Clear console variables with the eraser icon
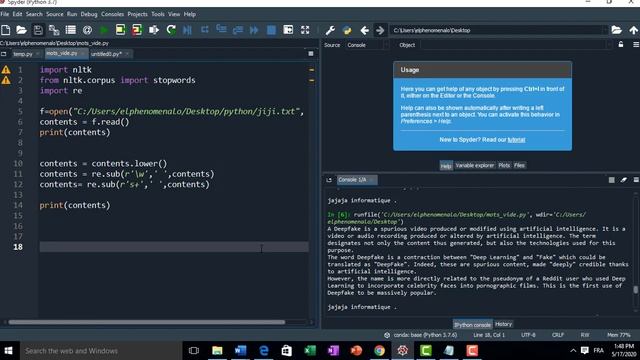The image size is (640, 360). (624, 180)
